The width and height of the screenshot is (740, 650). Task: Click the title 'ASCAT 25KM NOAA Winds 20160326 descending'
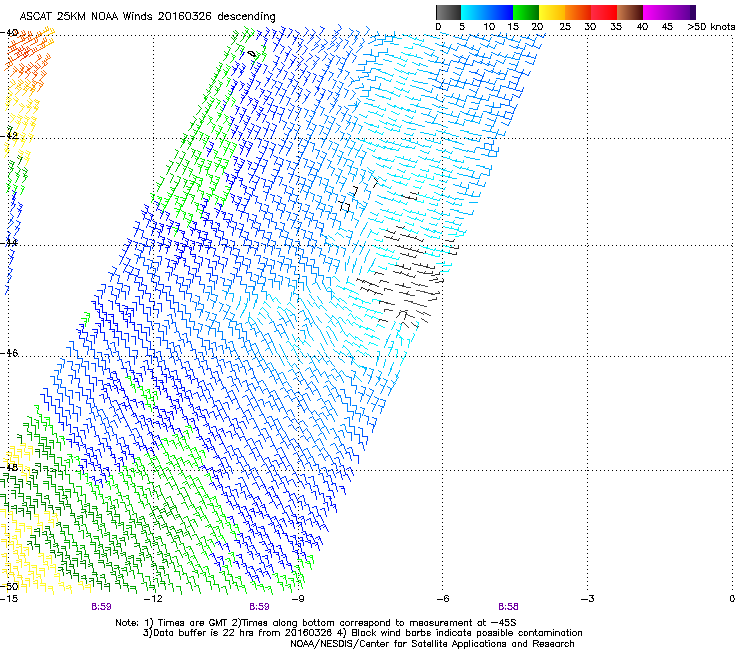(147, 16)
